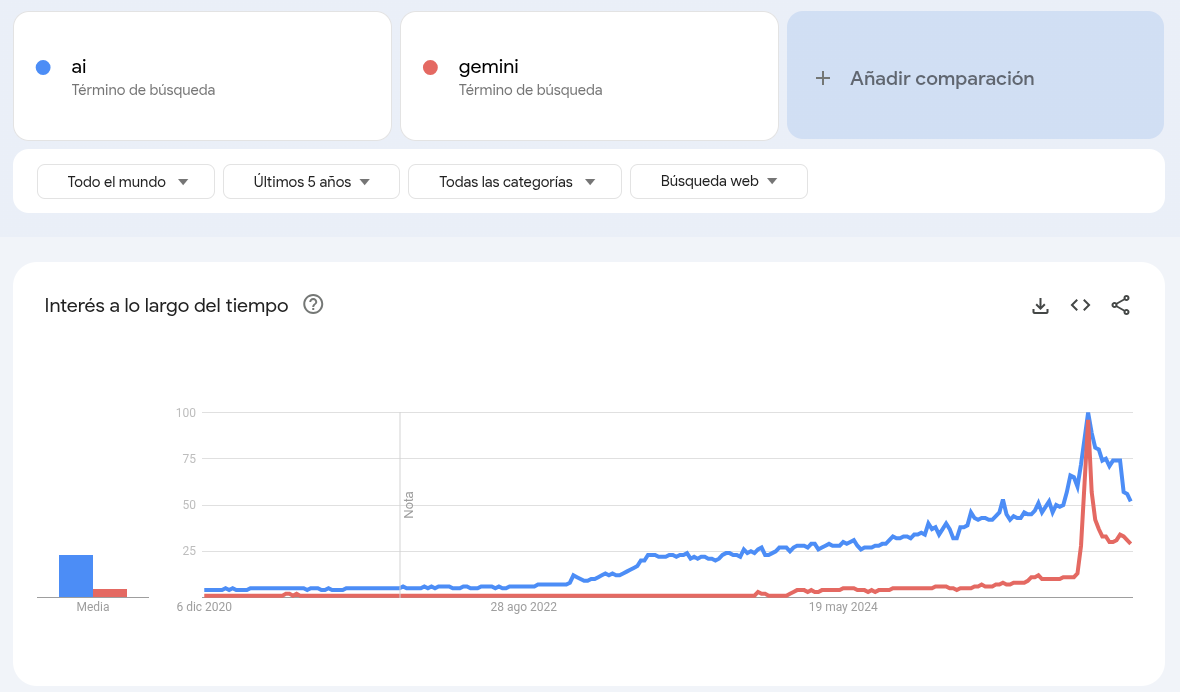1180x692 pixels.
Task: Click the 'Interés a lo largo del tiempo' heading
Action: pos(163,305)
